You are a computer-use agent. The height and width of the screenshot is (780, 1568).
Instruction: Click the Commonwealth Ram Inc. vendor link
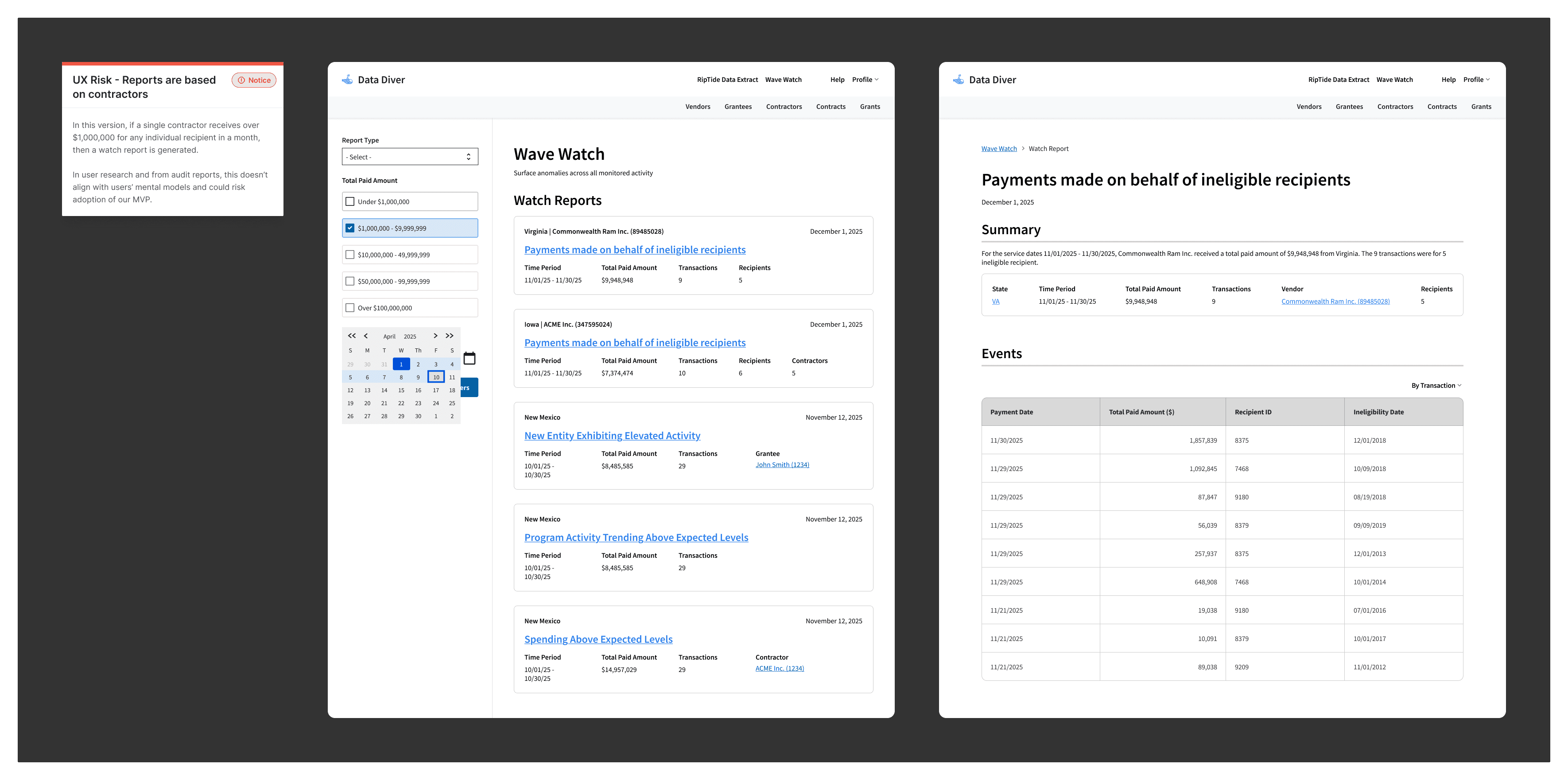[1335, 302]
